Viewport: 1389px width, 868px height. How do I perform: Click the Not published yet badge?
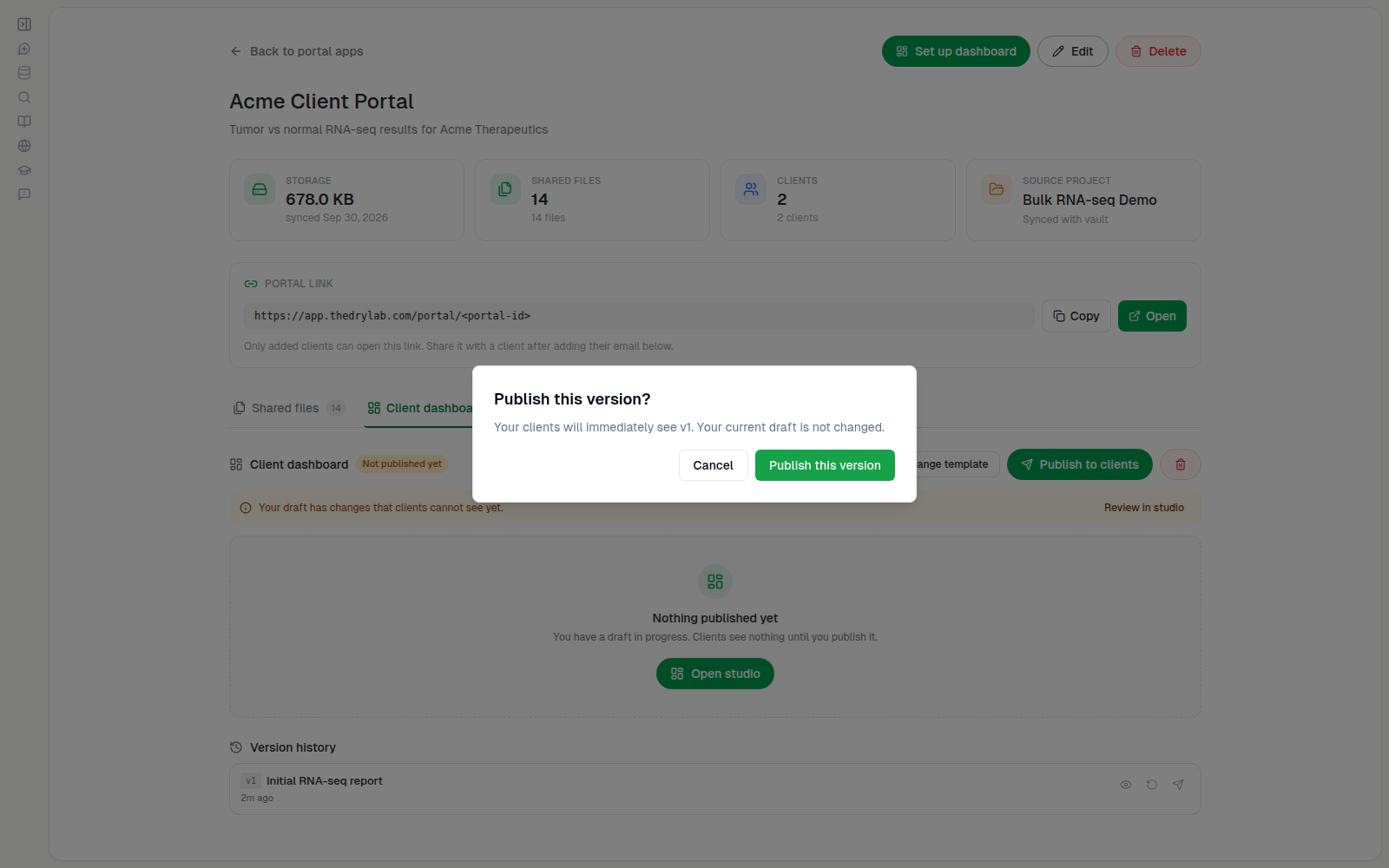coord(402,464)
